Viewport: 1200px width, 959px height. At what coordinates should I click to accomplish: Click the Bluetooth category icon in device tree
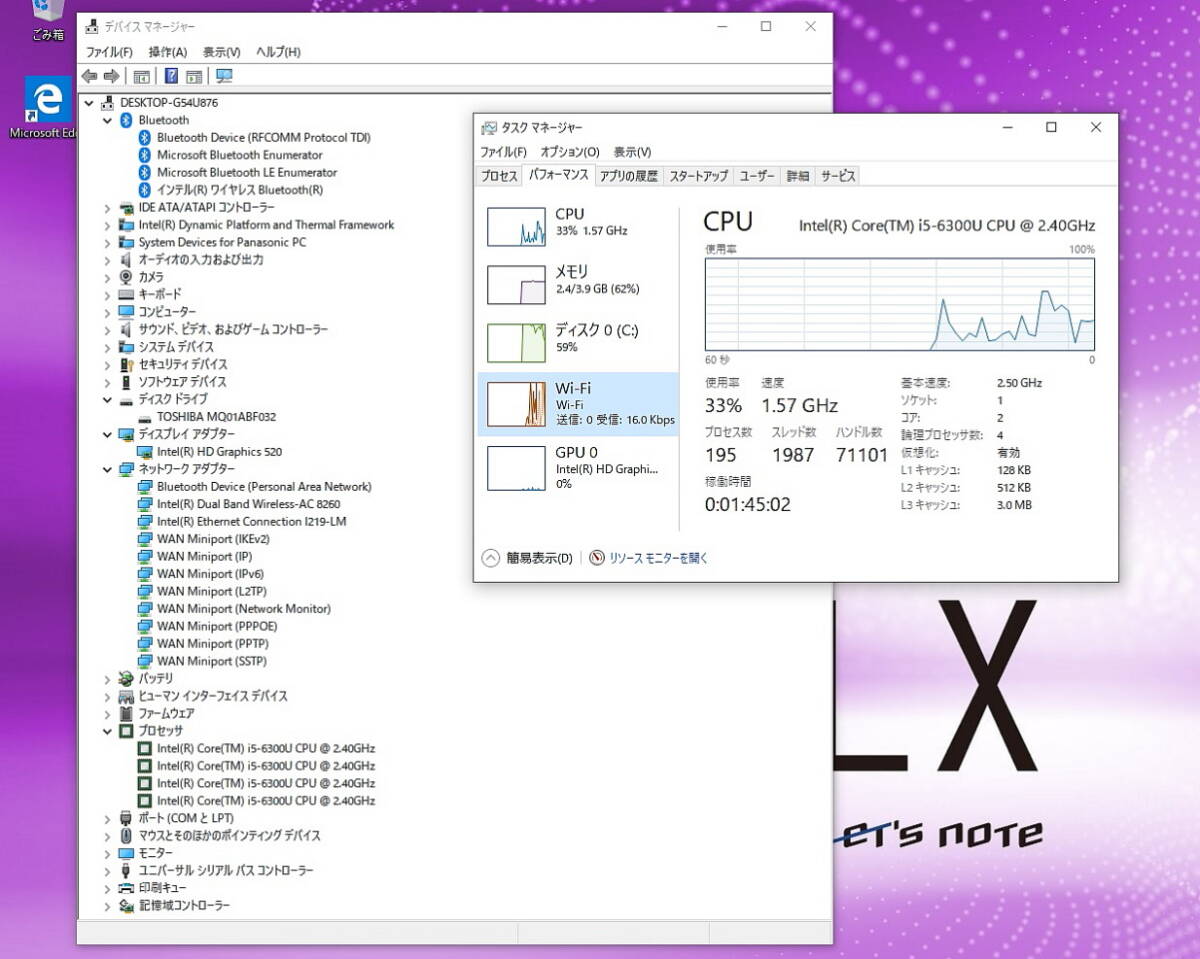(126, 120)
